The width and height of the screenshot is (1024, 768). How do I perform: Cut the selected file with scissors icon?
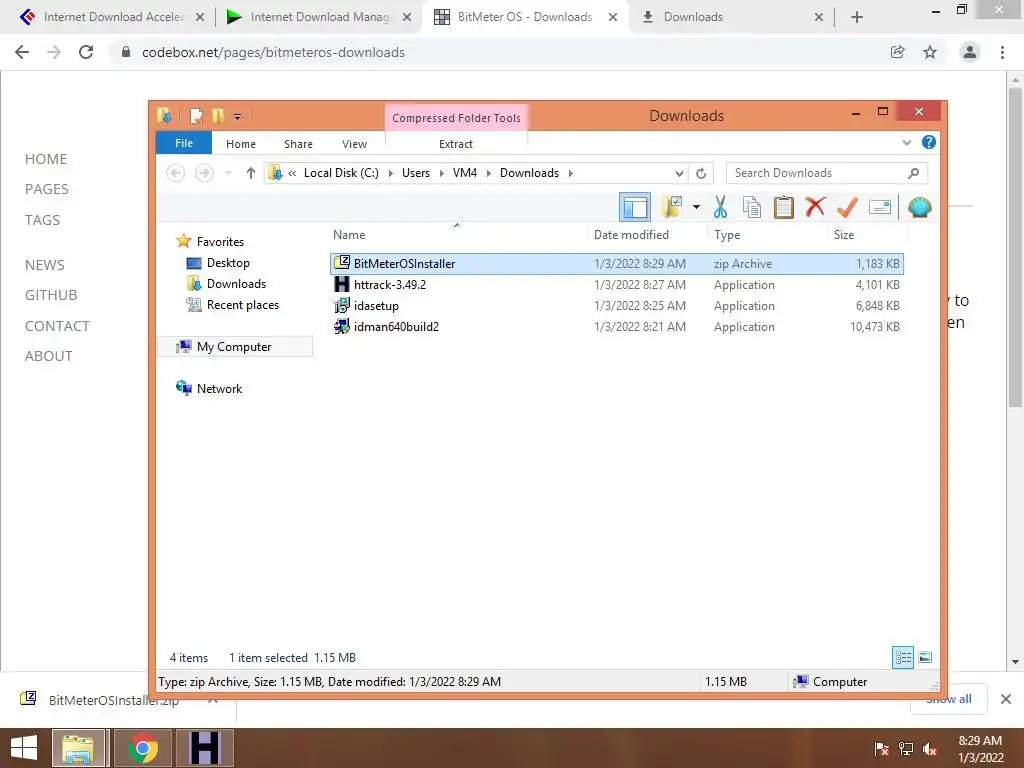click(x=720, y=208)
